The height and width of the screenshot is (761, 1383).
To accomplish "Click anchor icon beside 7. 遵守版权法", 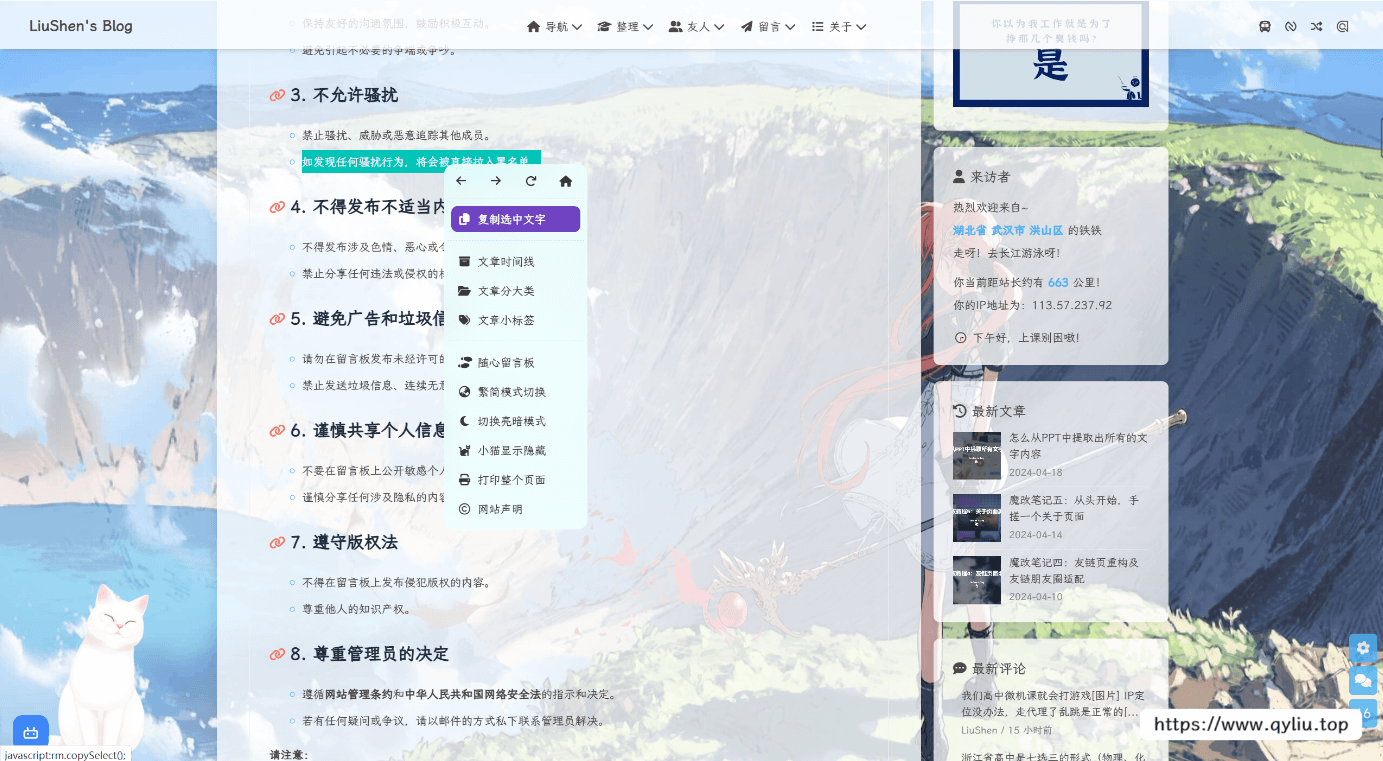I will (x=278, y=543).
